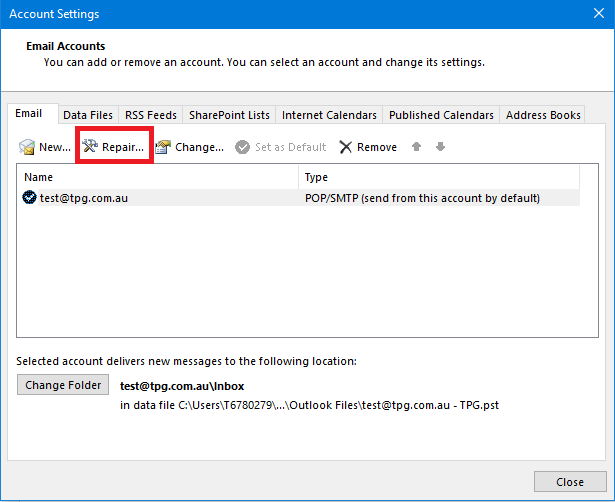
Task: Click the data file path text
Action: click(x=309, y=405)
